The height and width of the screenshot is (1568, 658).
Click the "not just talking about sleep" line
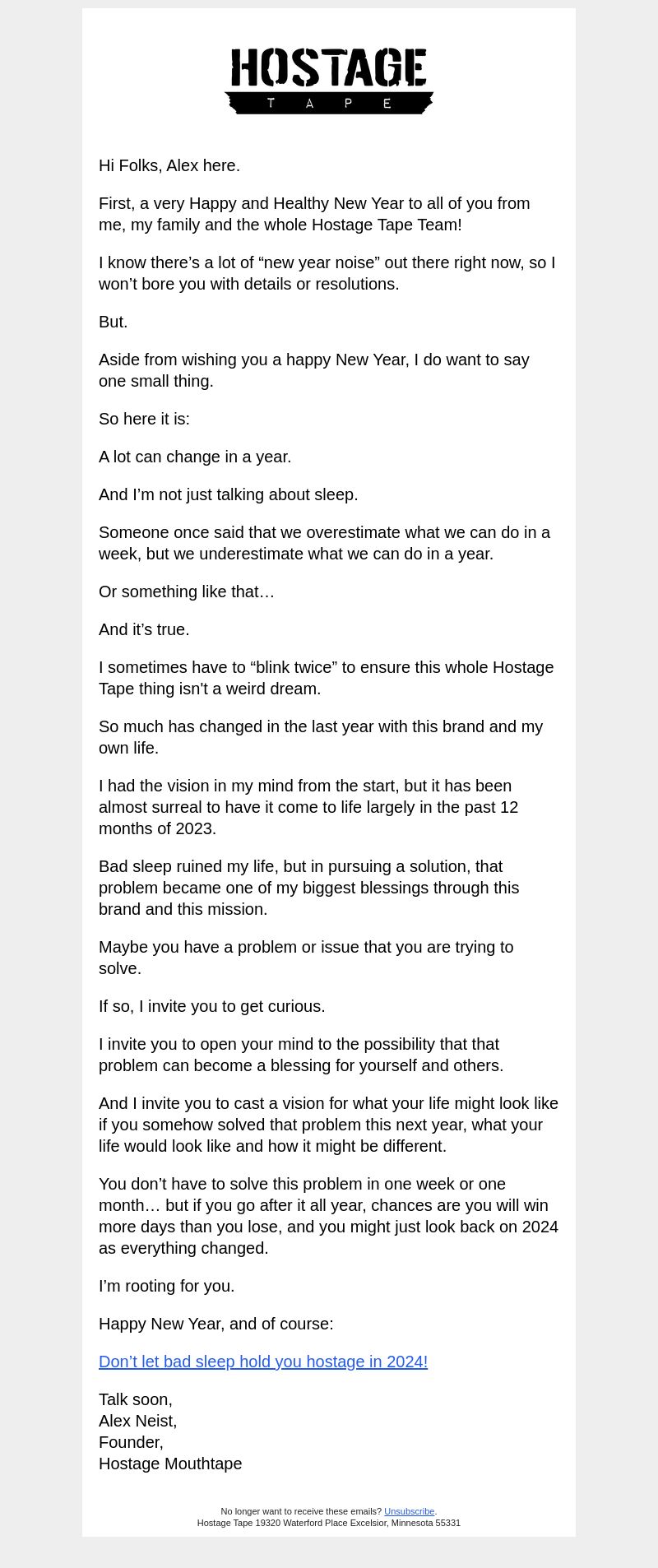pos(229,494)
